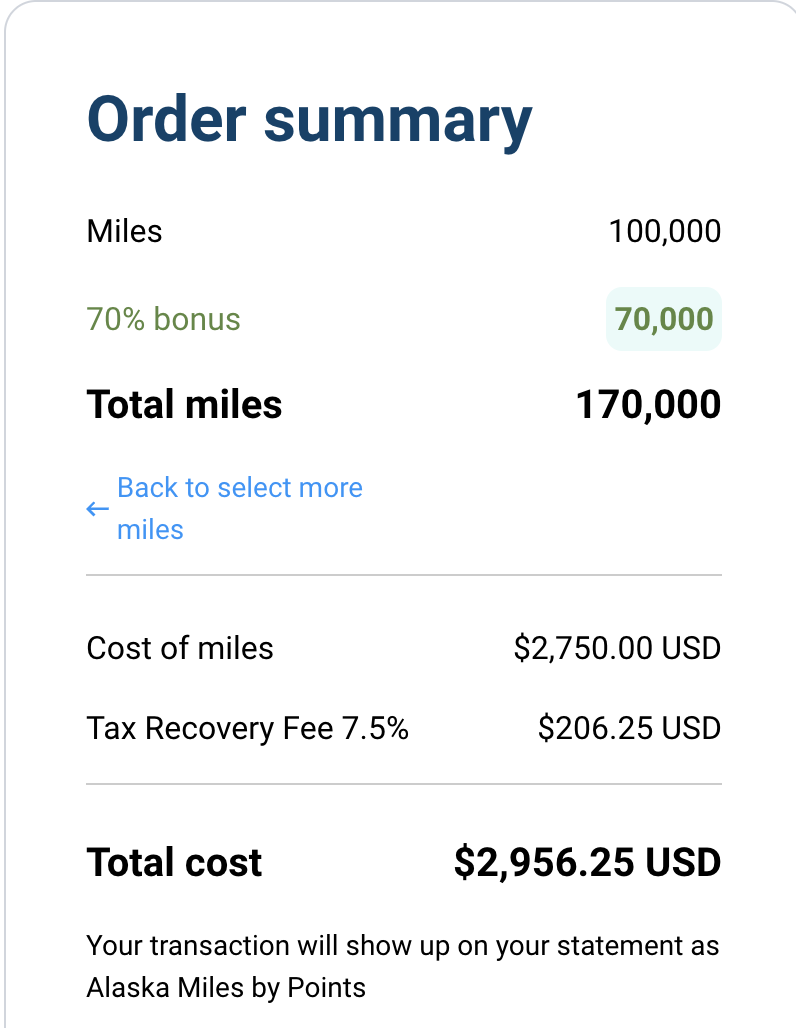Click the $206.25 USD tax amount
Image resolution: width=796 pixels, height=1028 pixels.
[629, 728]
